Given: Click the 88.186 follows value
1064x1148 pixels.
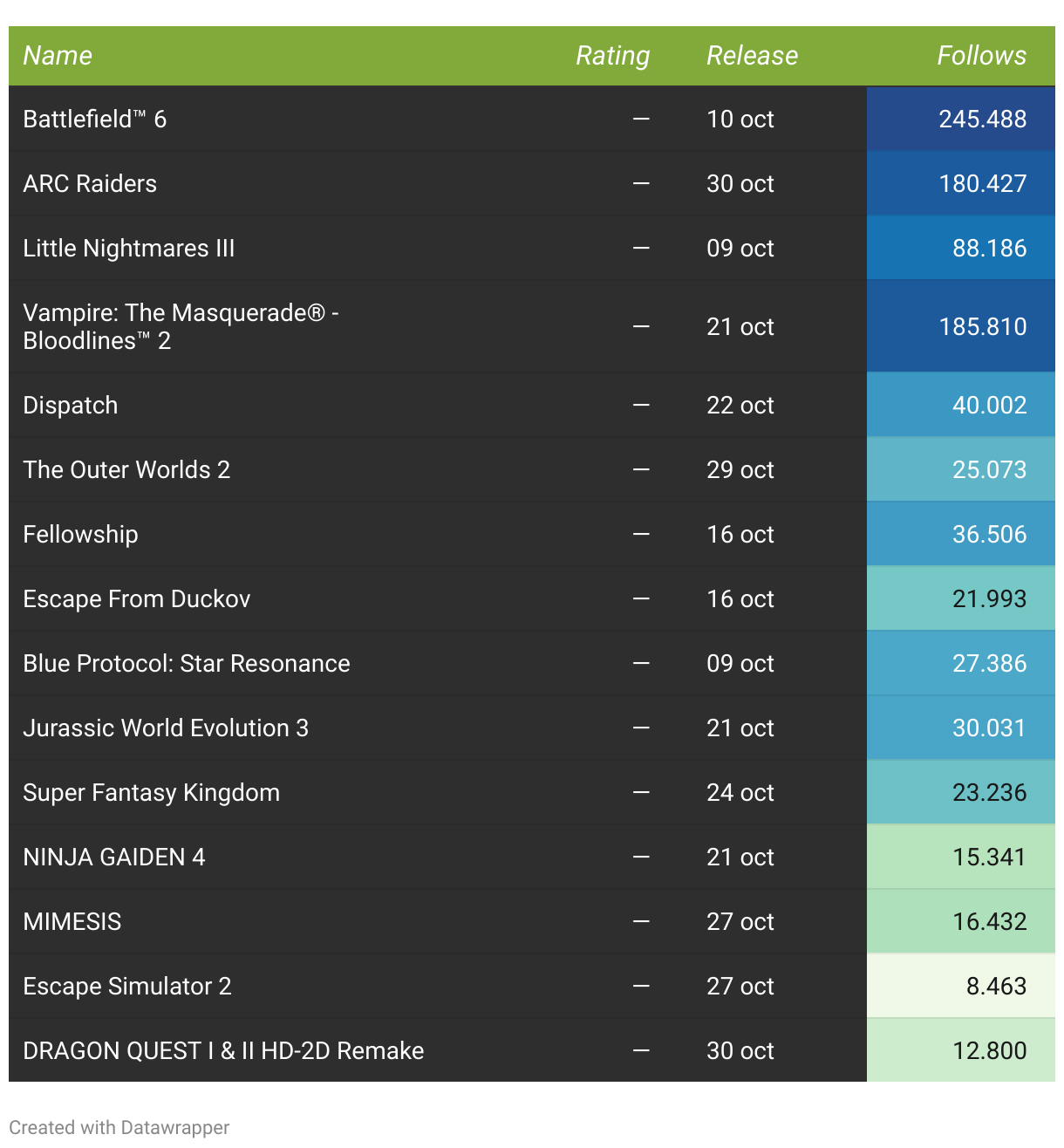Looking at the screenshot, I should tap(989, 249).
